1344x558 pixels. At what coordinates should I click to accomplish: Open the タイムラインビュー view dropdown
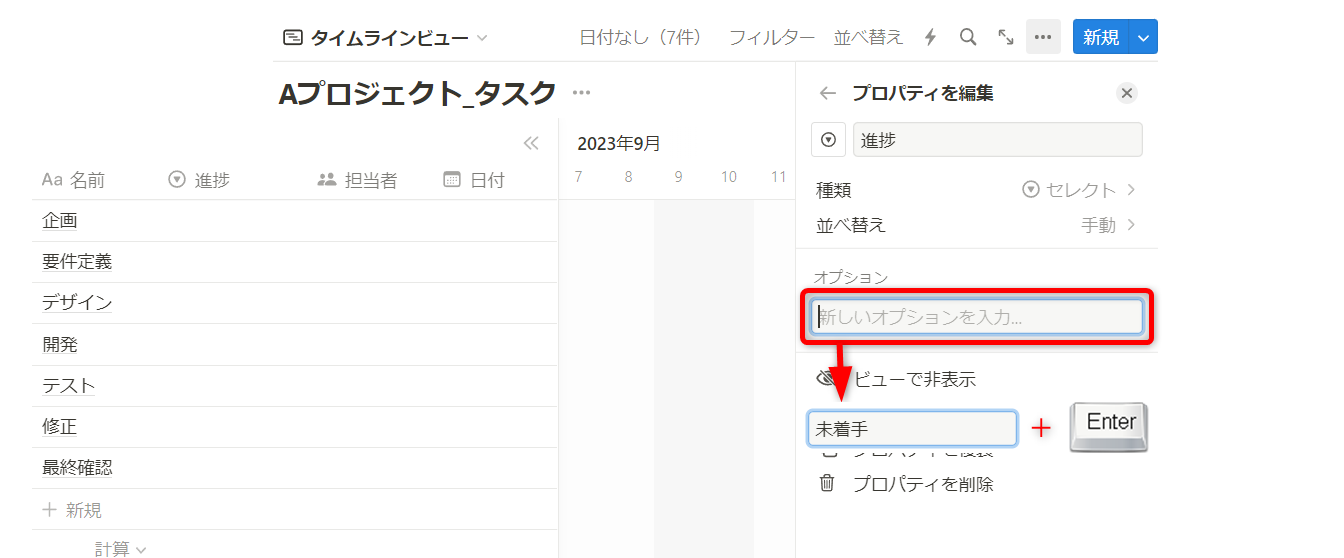[386, 38]
